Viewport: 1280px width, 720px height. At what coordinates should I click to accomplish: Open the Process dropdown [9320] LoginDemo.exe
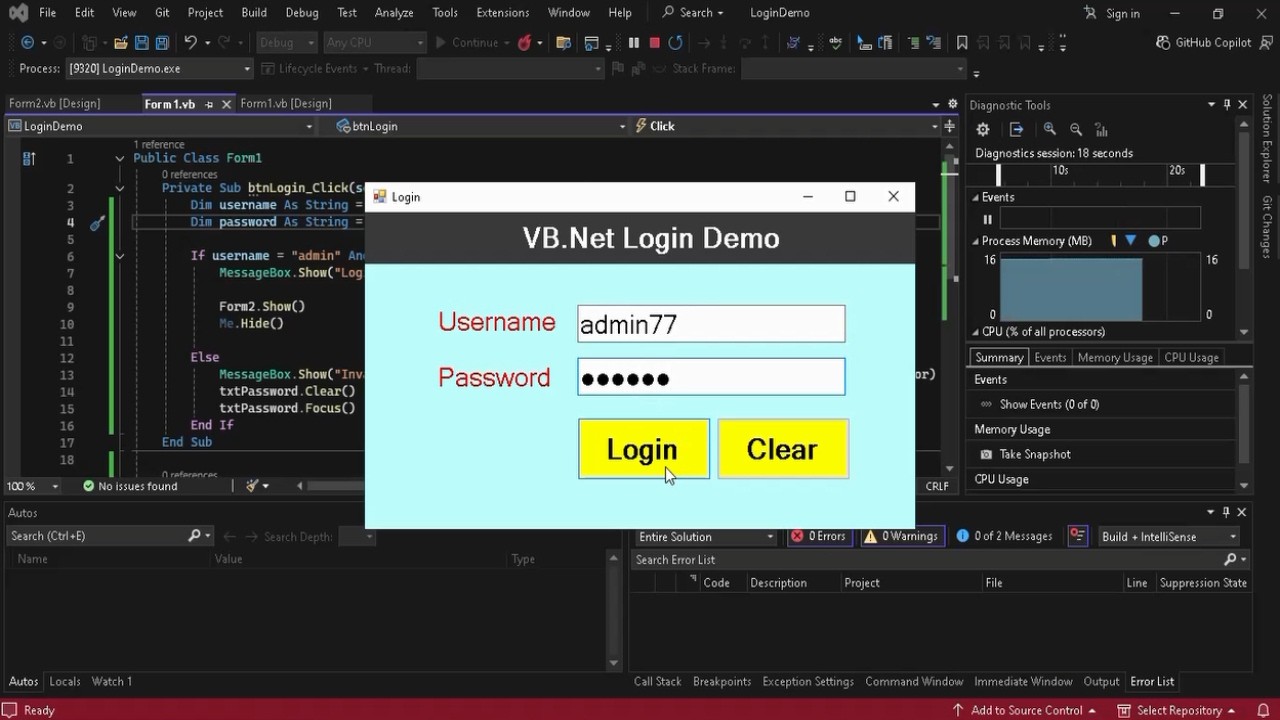pyautogui.click(x=159, y=69)
